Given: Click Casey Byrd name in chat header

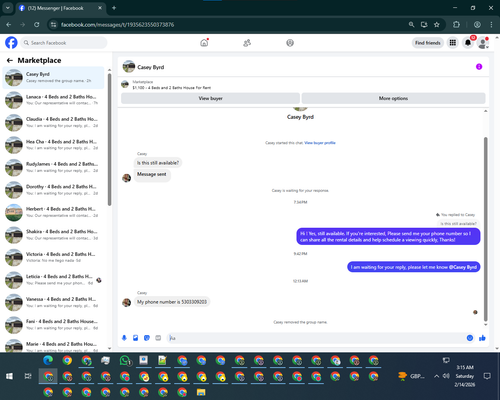Looking at the screenshot, I should [x=151, y=67].
